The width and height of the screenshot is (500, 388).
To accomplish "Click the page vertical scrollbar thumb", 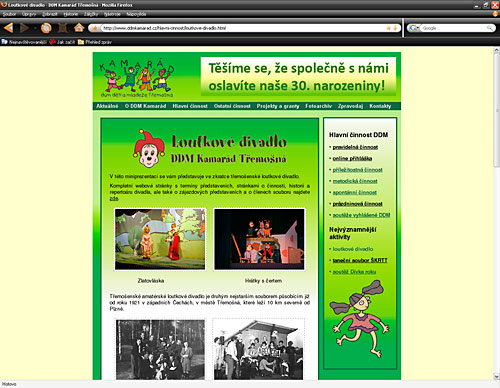I will [x=496, y=110].
